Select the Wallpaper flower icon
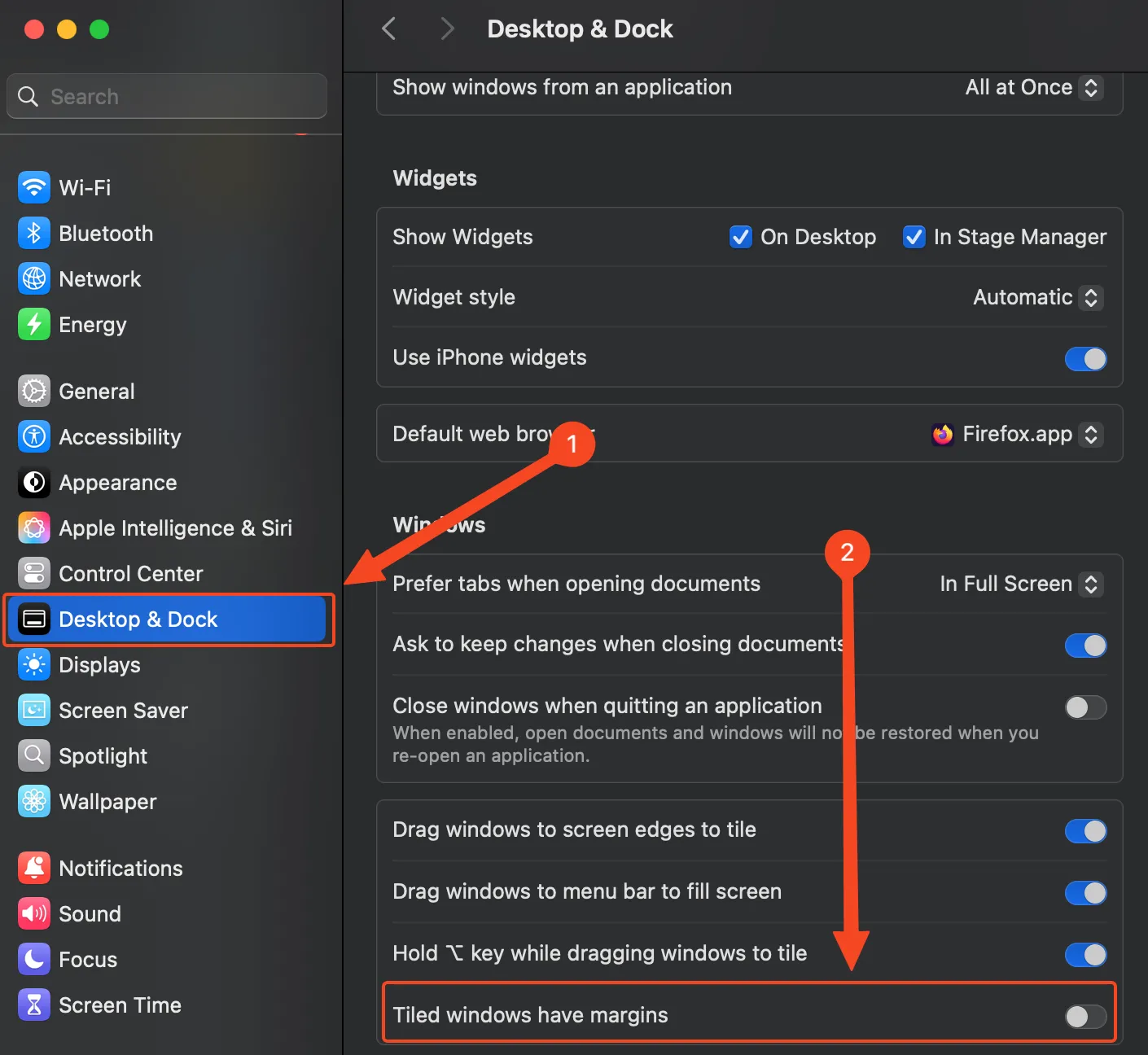Image resolution: width=1148 pixels, height=1055 pixels. click(x=34, y=802)
